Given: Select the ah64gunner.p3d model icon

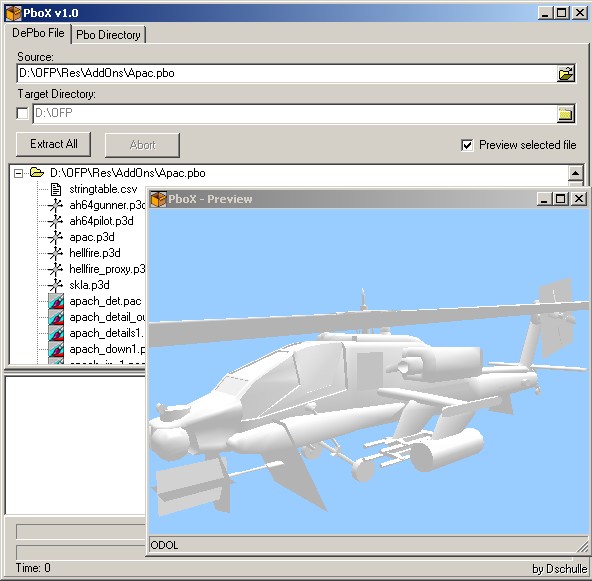Looking at the screenshot, I should (x=56, y=205).
